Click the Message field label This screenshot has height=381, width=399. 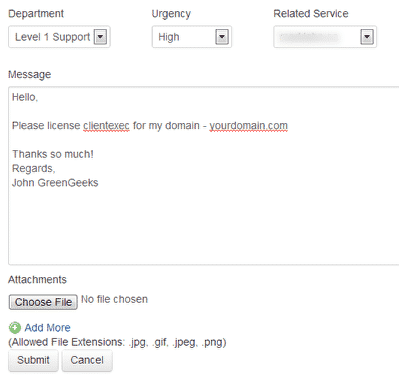click(x=29, y=75)
